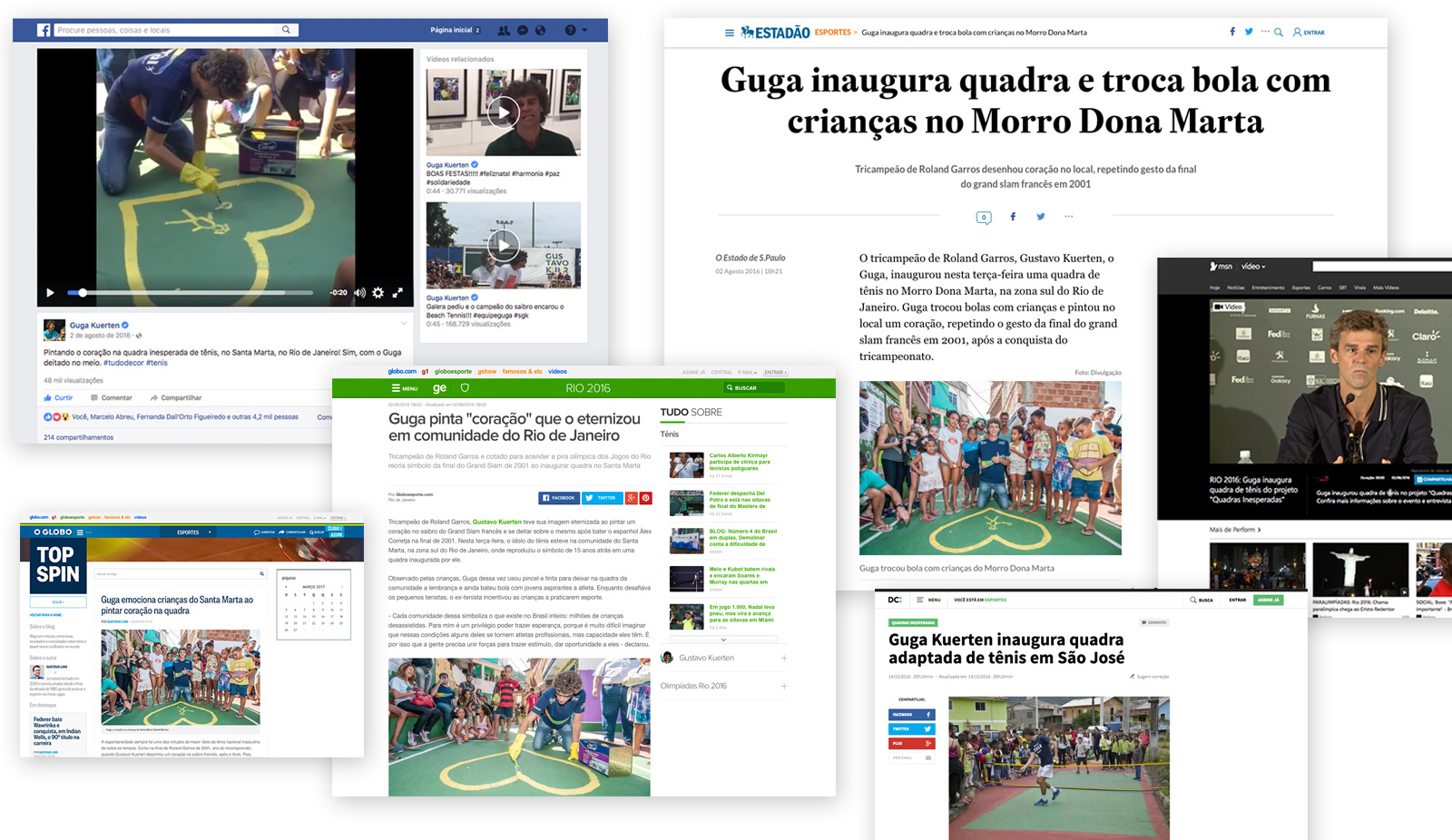Expand the Olimpíadas Rio 2016 plus section
This screenshot has height=840, width=1452.
click(x=784, y=686)
